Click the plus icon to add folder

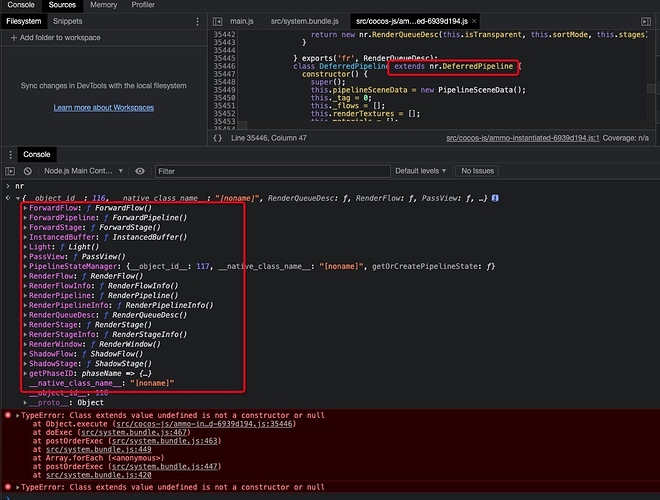[13, 37]
